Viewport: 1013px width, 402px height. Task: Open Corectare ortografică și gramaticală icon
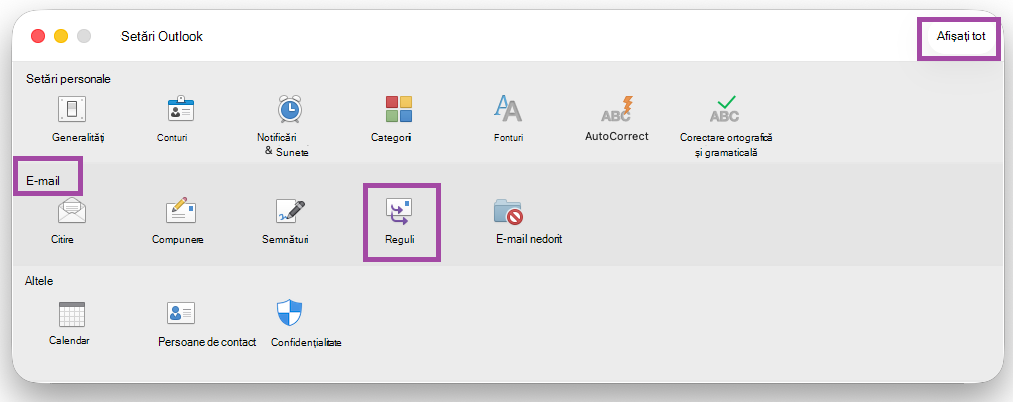click(726, 109)
